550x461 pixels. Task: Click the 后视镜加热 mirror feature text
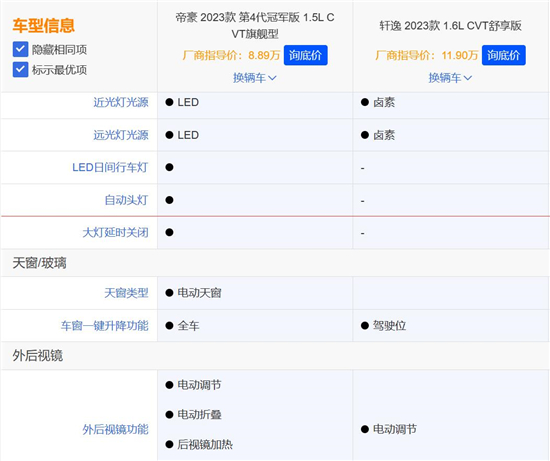(x=205, y=445)
